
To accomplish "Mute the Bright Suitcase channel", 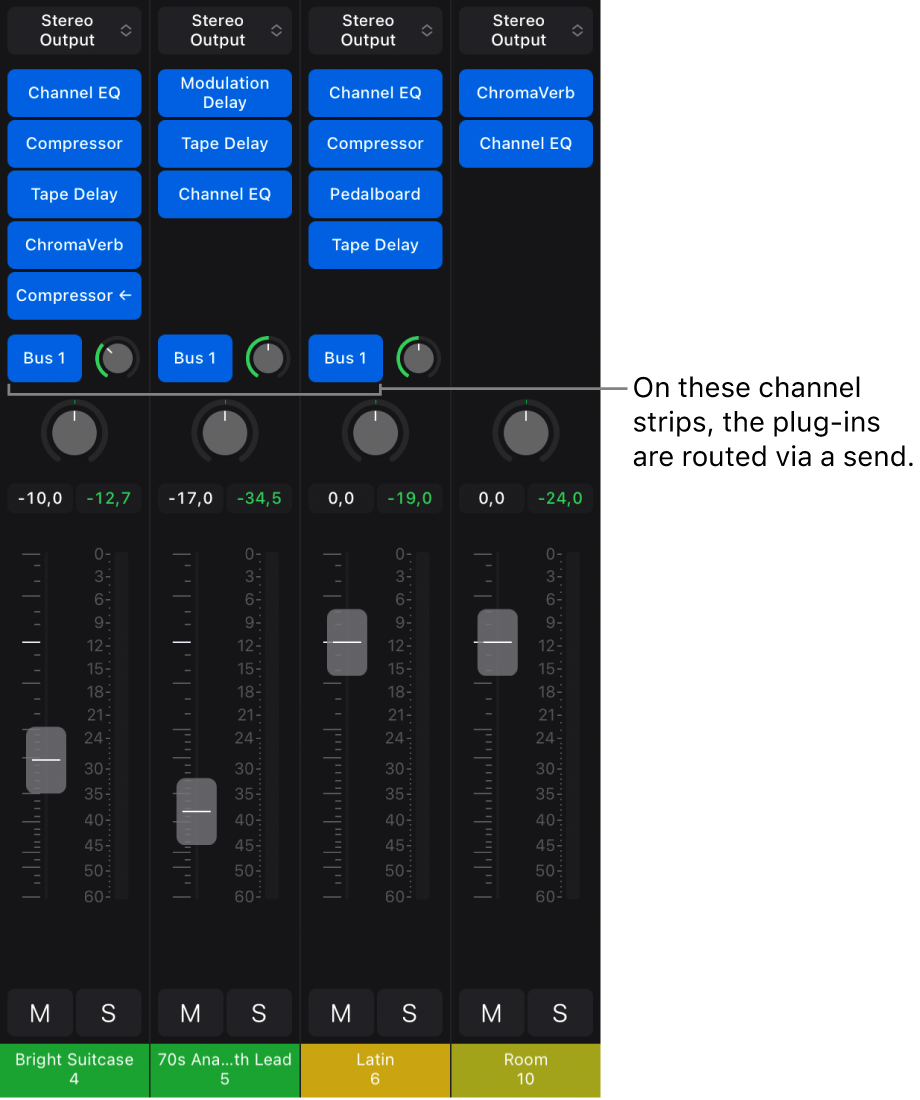I will (x=40, y=1014).
